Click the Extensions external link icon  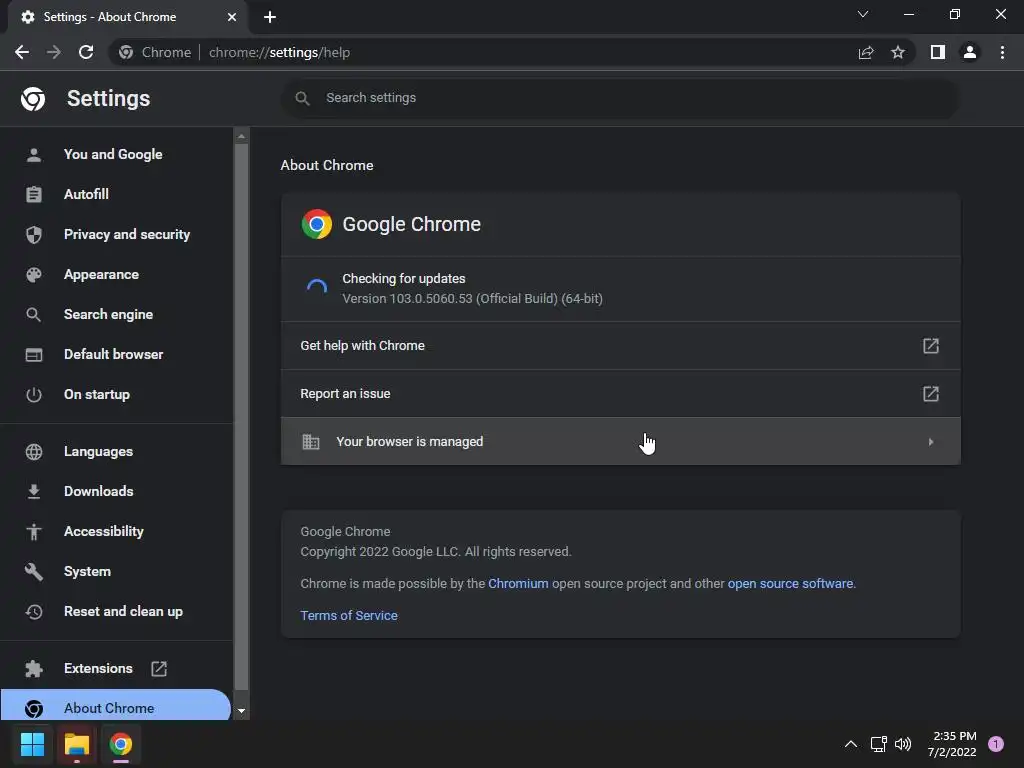(x=159, y=669)
